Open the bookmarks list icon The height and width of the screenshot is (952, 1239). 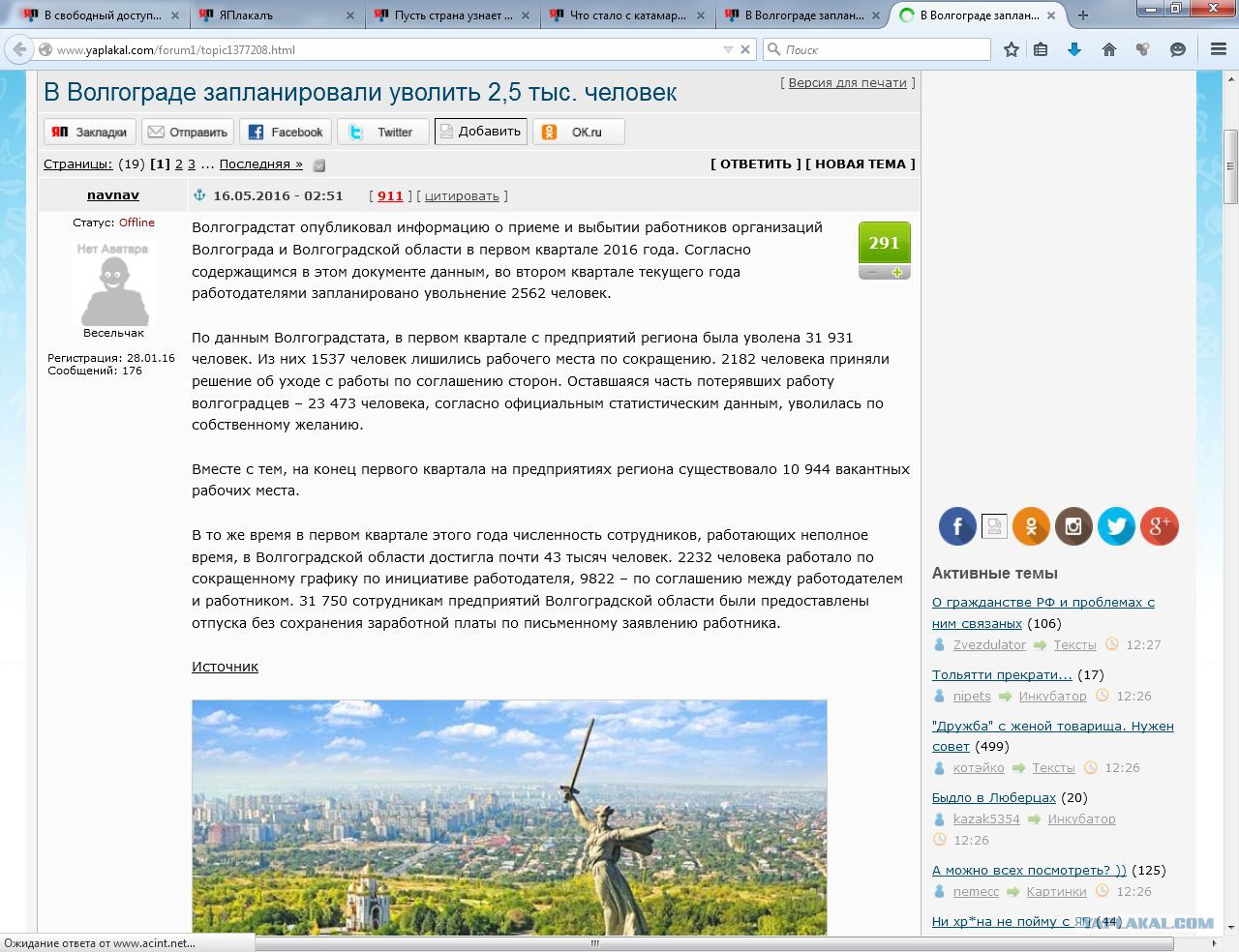[1041, 49]
